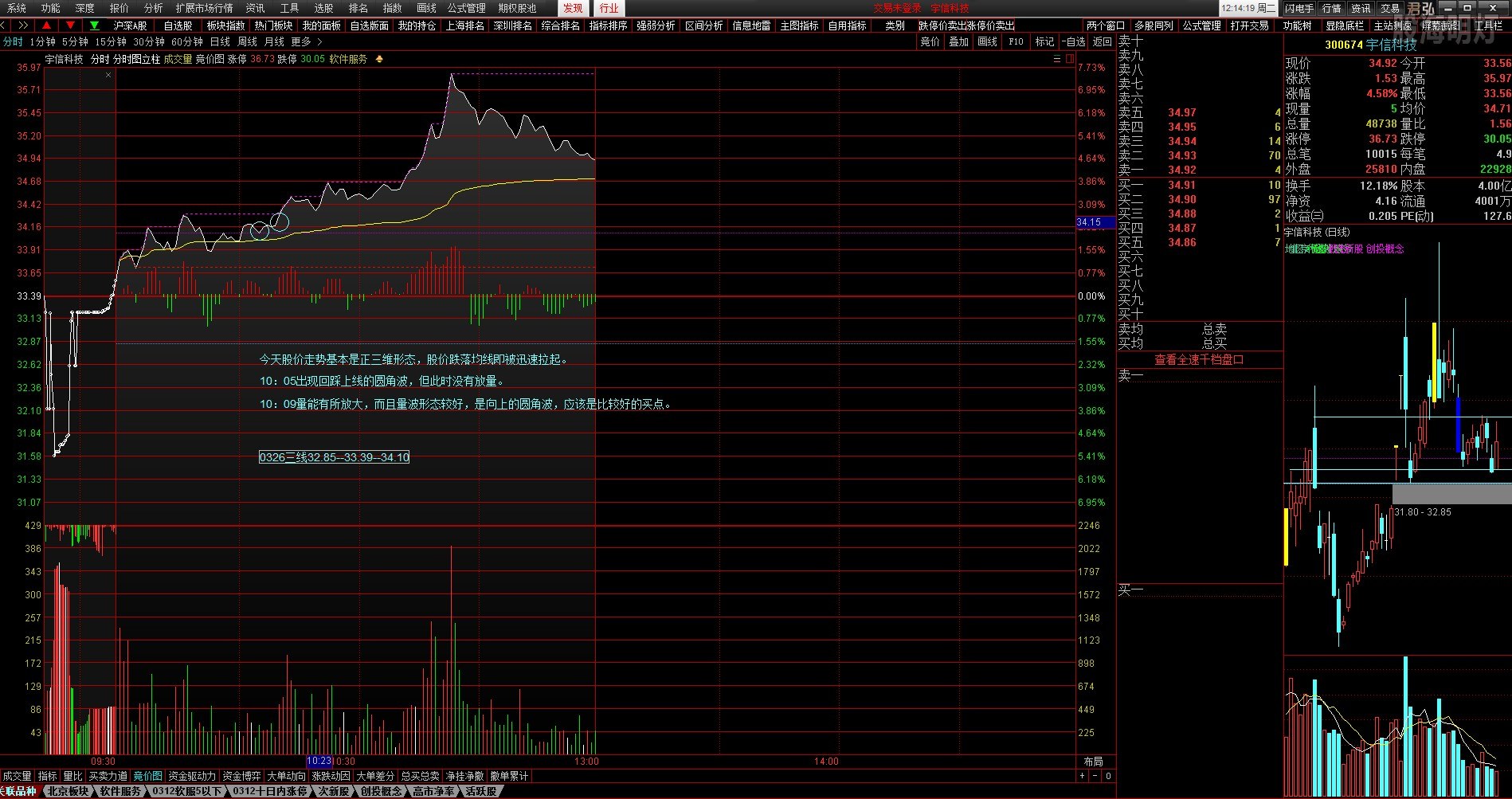Toggle 显隐底栏 bottom bar visibility
1512x799 pixels.
pos(1346,25)
